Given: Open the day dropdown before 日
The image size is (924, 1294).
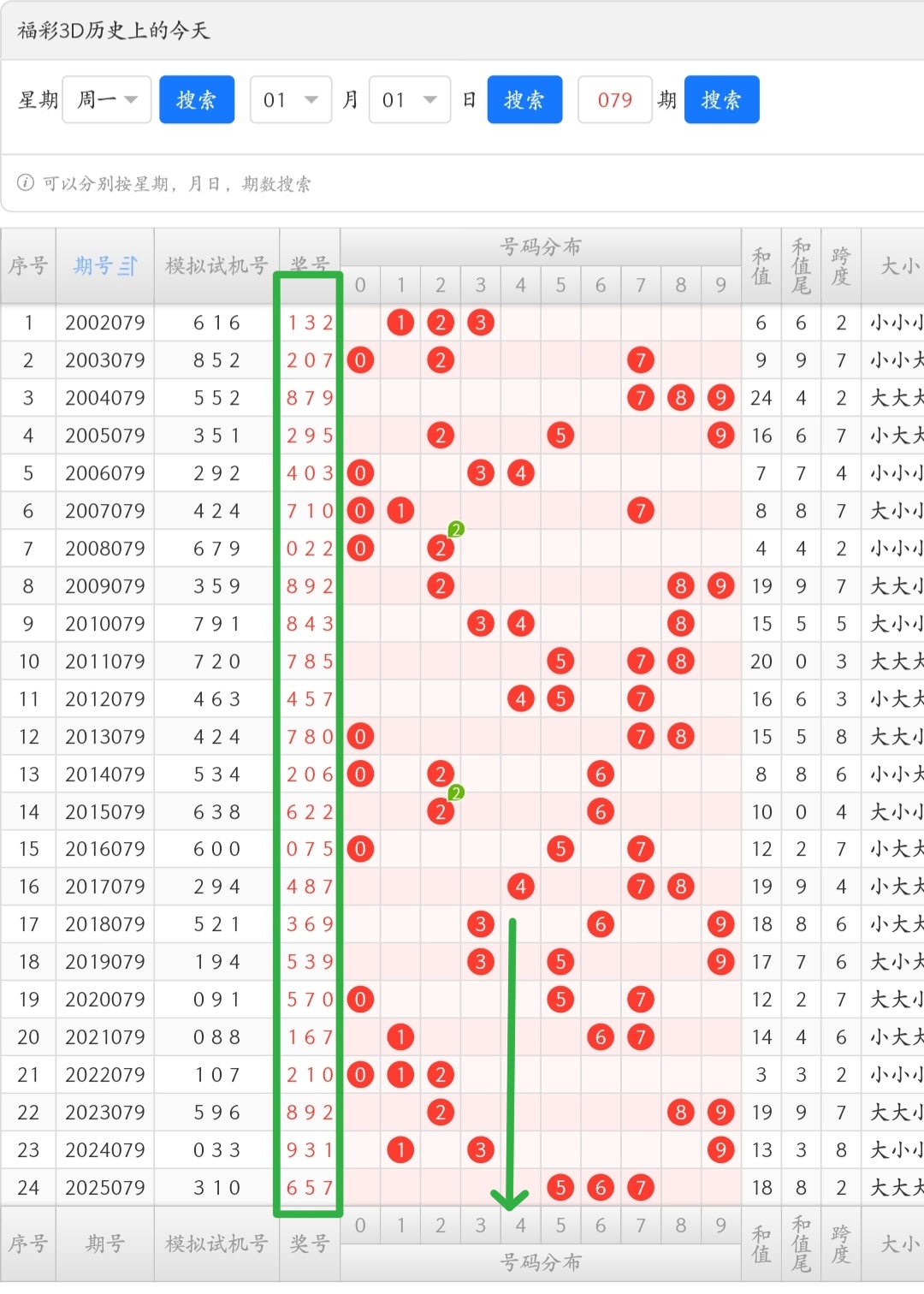Looking at the screenshot, I should [410, 99].
